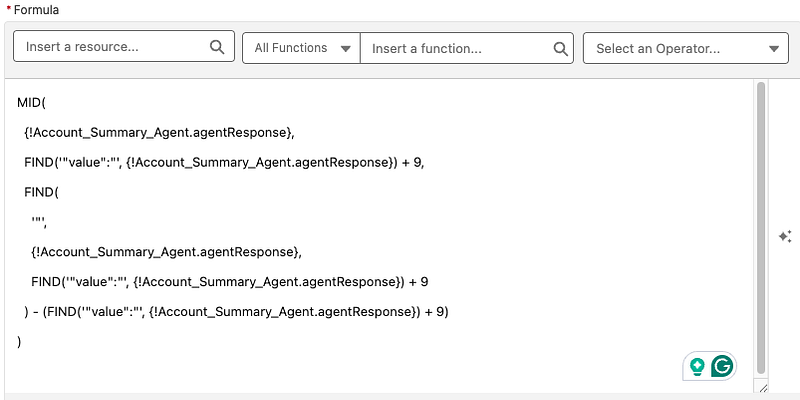
Task: Open the All Functions category dropdown
Action: point(302,48)
